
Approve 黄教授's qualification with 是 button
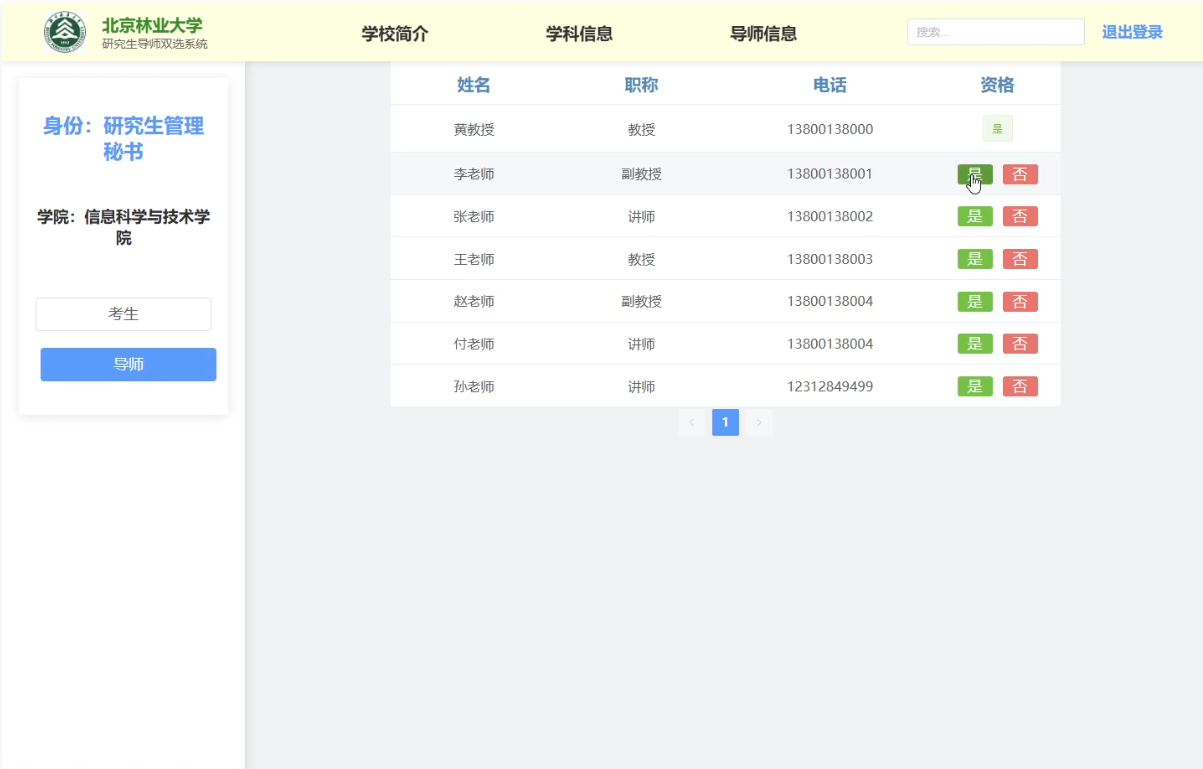(996, 128)
